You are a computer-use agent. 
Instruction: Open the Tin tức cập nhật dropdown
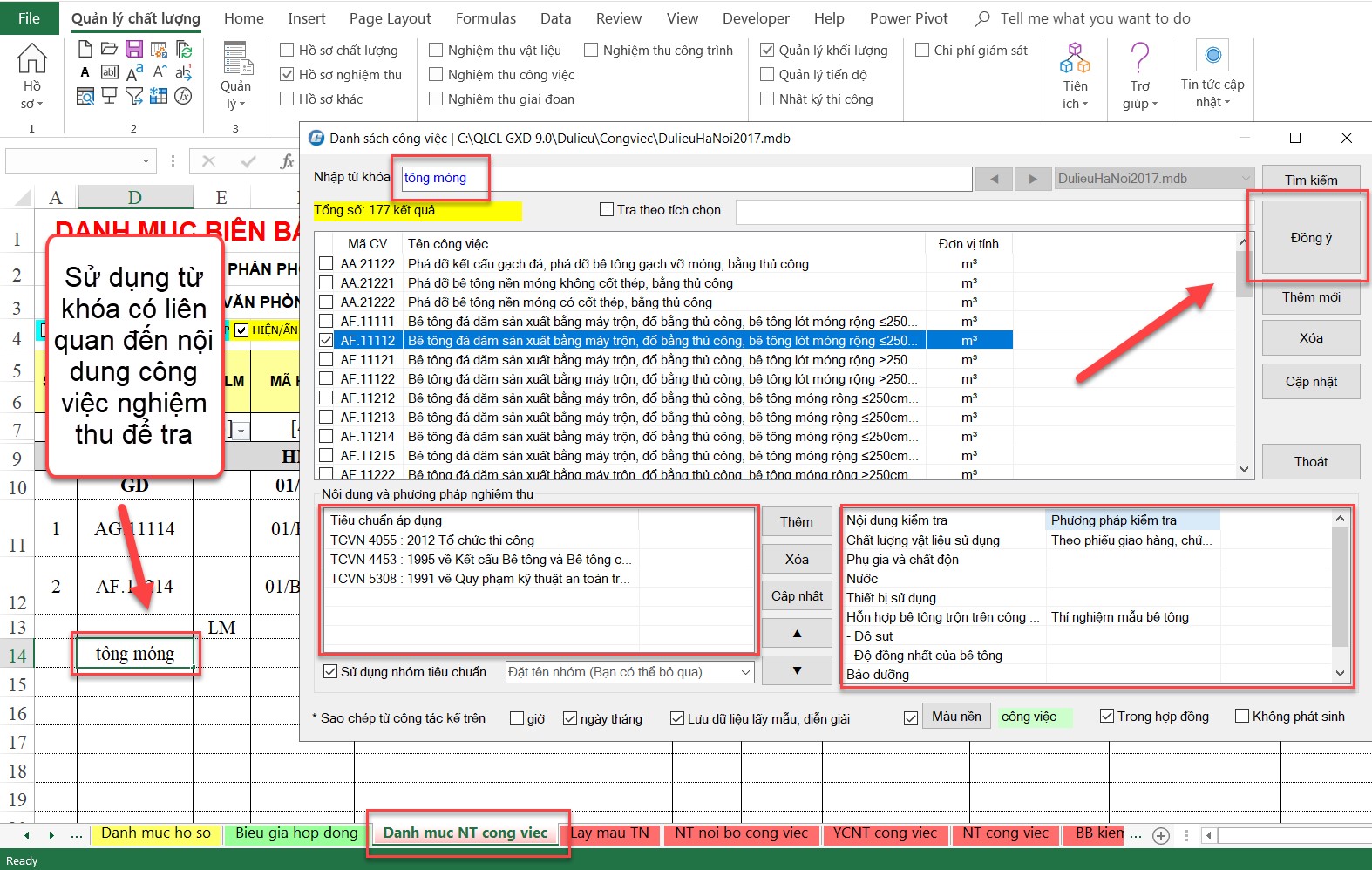(x=1212, y=78)
